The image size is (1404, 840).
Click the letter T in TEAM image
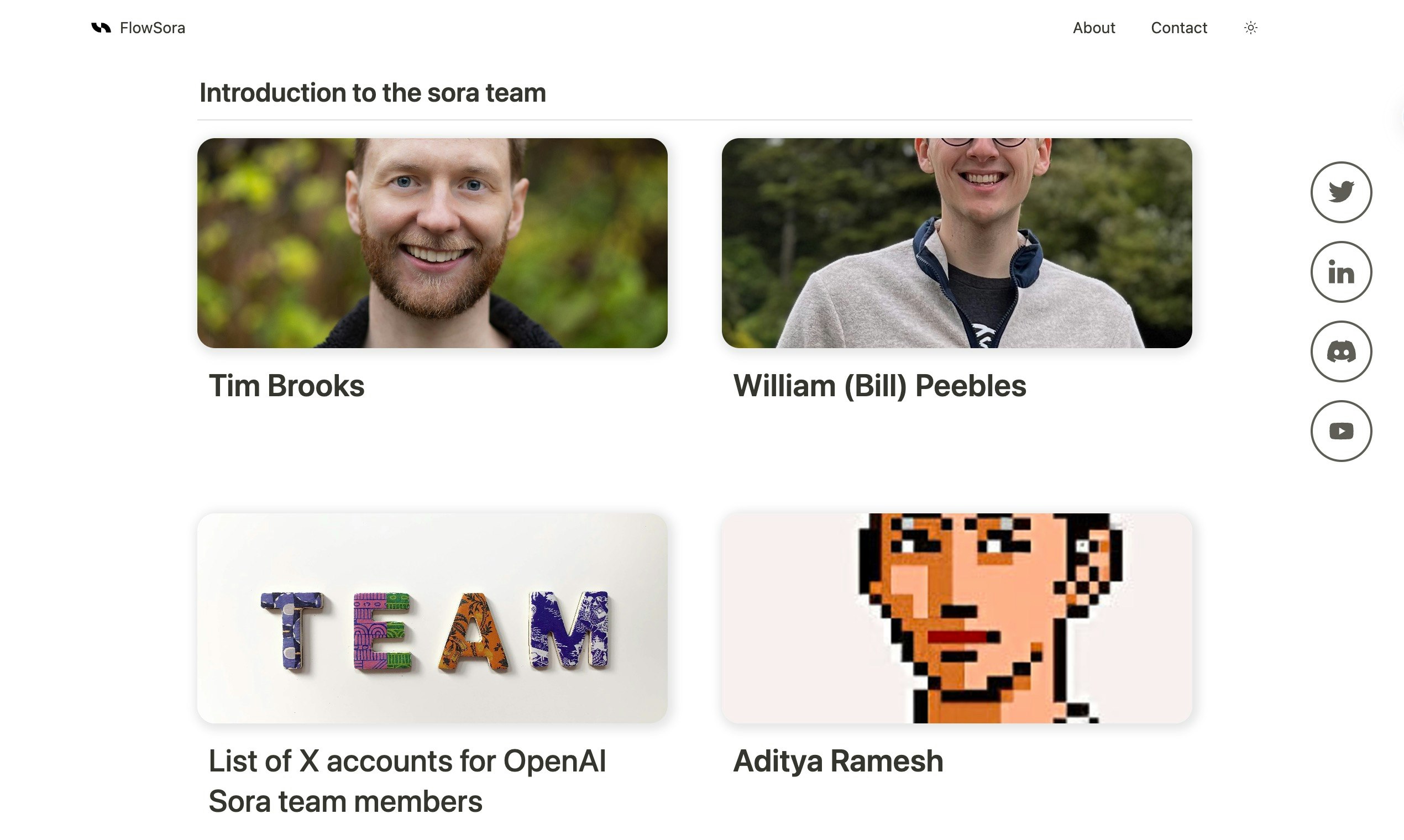[292, 631]
